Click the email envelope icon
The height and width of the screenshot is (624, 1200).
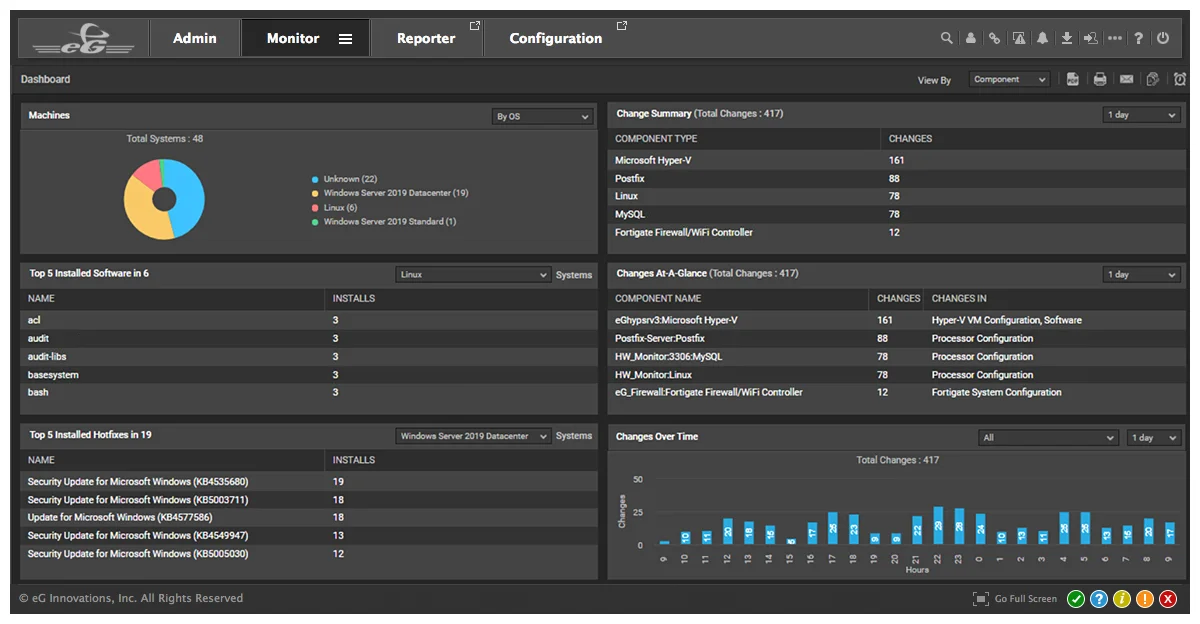click(1126, 79)
